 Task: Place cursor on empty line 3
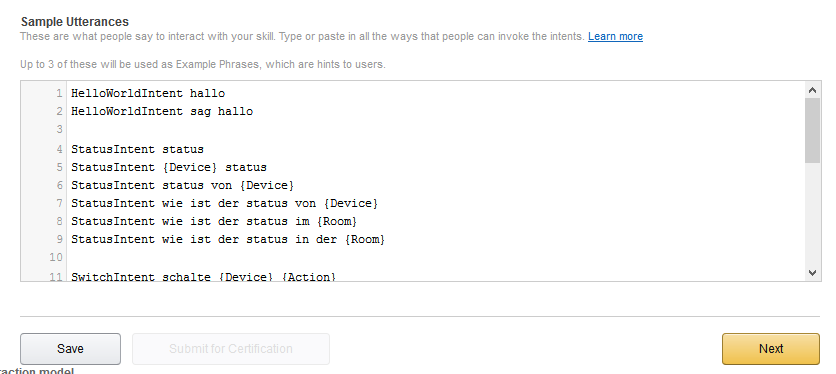435,130
